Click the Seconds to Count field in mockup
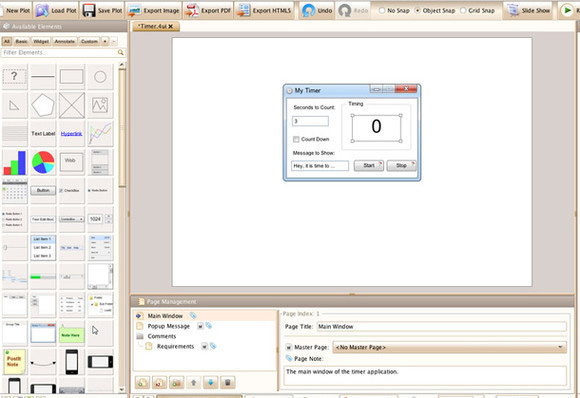 (x=310, y=121)
